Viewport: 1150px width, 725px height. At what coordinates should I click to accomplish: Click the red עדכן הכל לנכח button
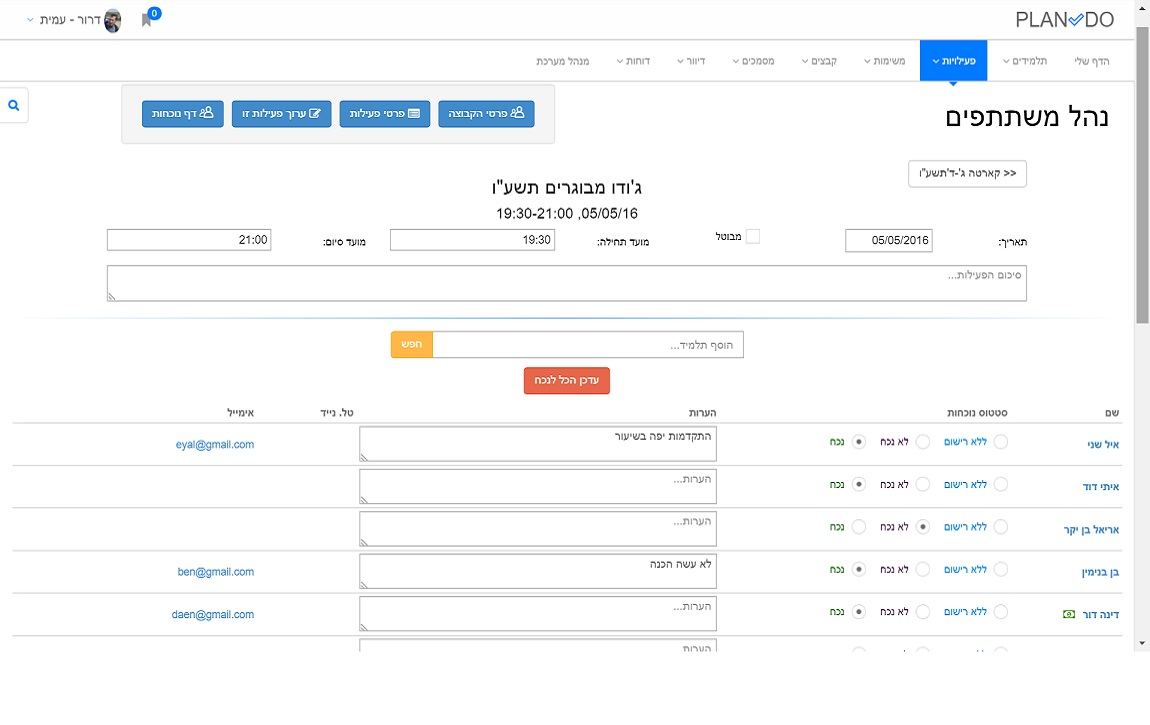tap(566, 381)
